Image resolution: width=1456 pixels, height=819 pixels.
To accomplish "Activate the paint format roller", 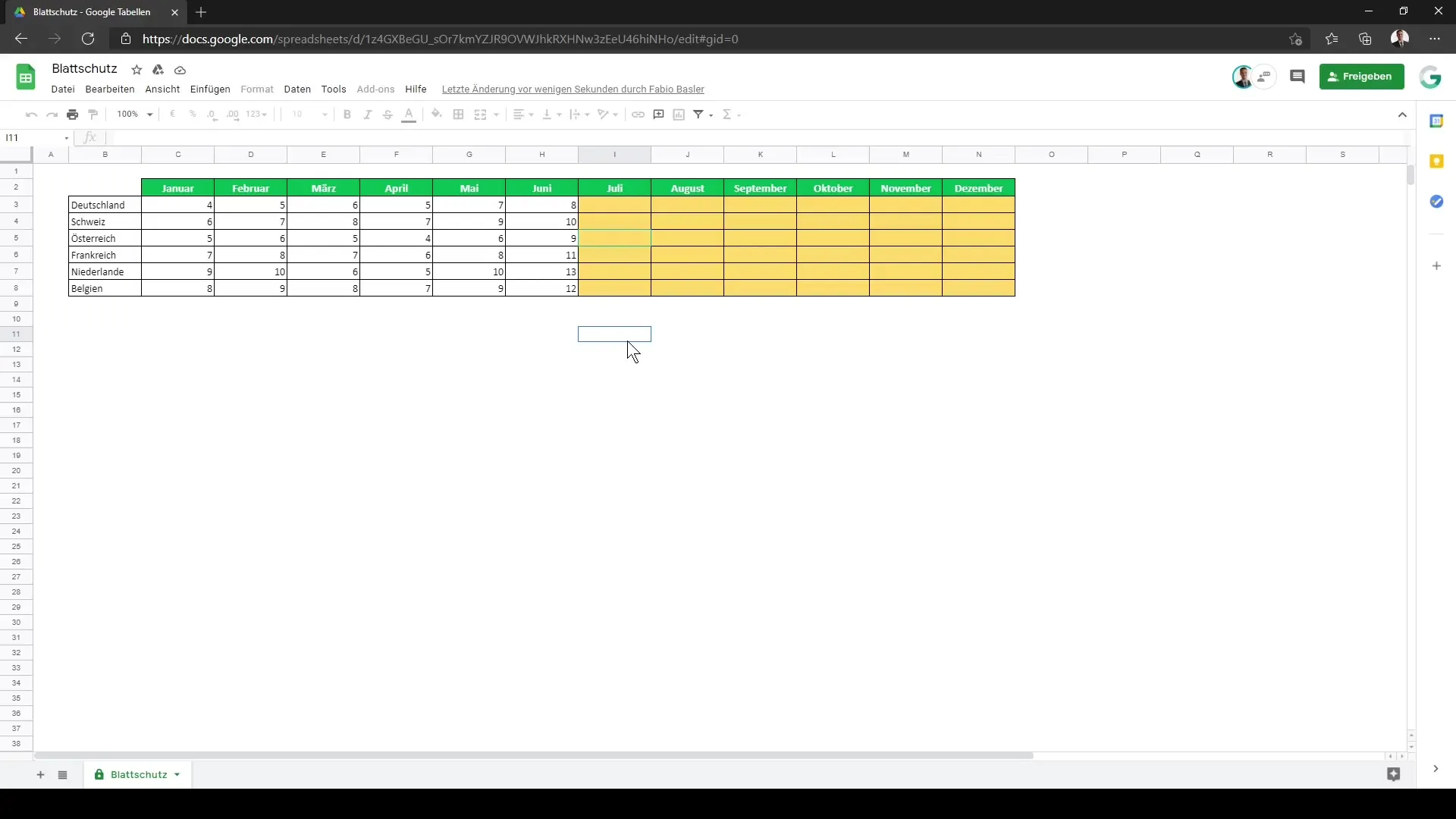I will point(93,115).
